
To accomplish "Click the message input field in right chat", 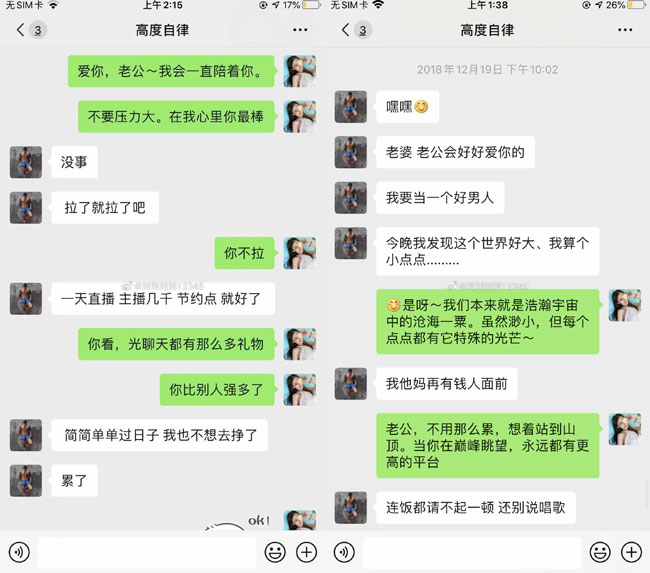I will coord(472,553).
